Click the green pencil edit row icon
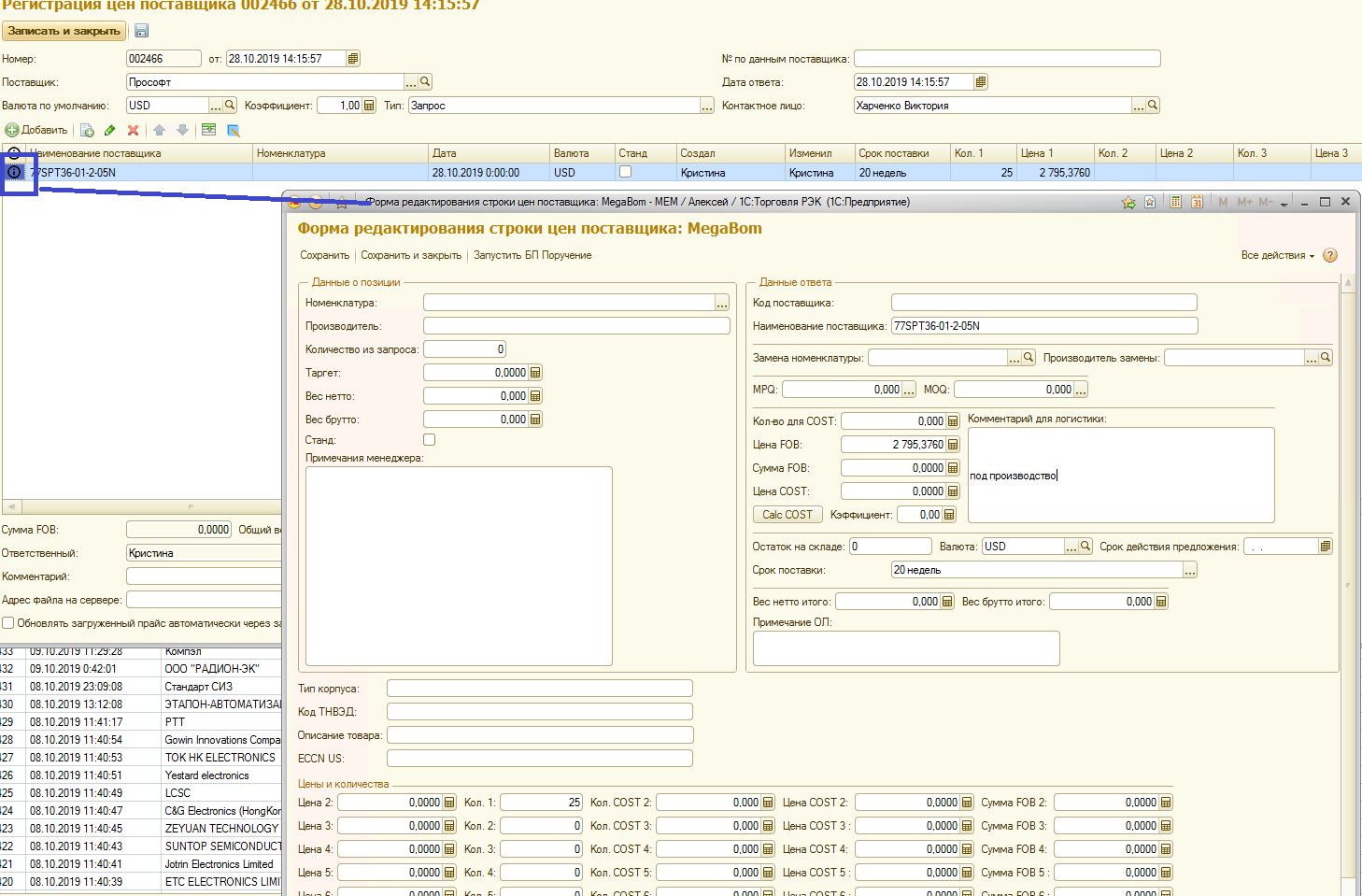 point(110,130)
